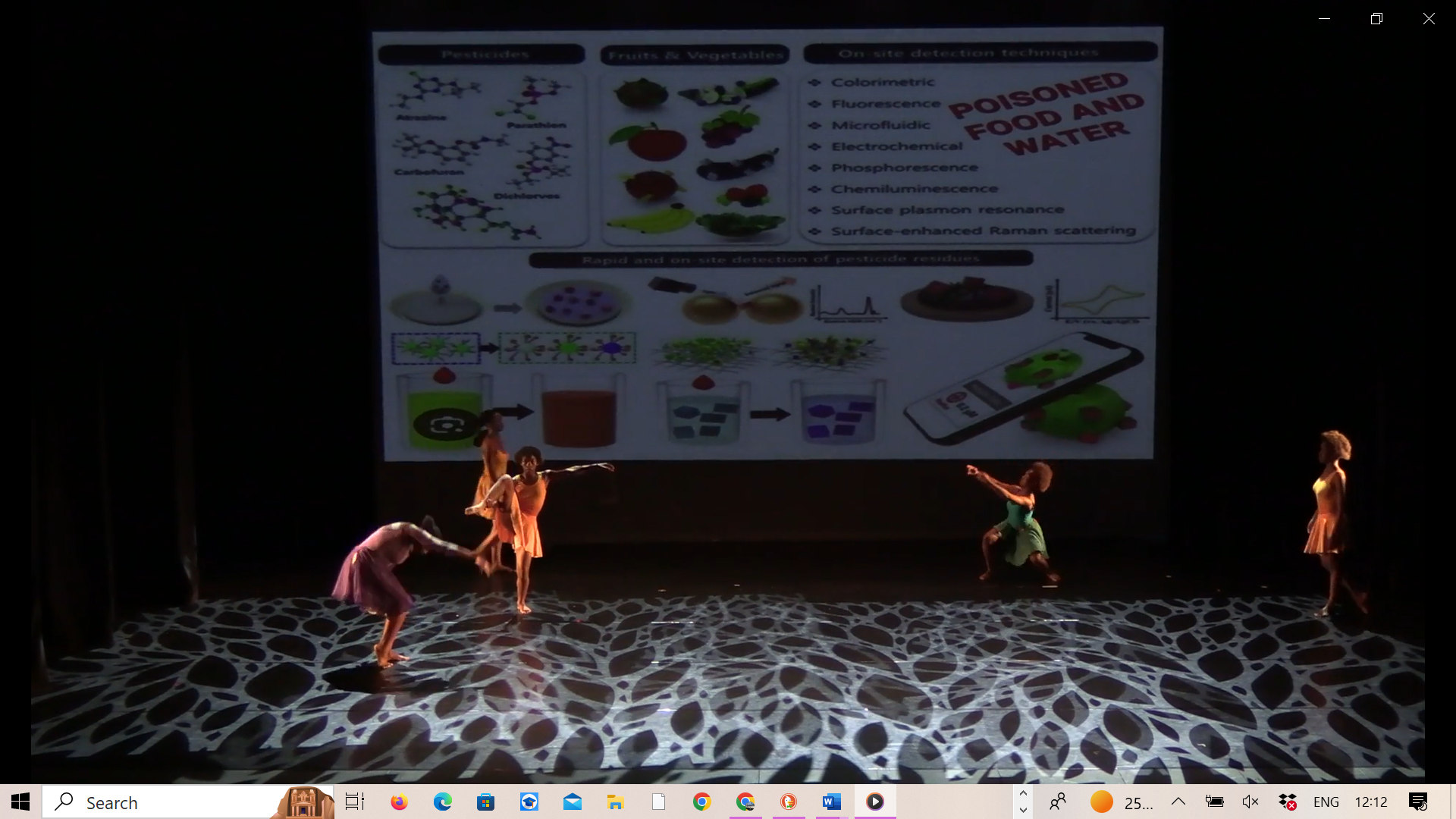Open the weather widget showing 25
Screen dimensions: 1456x819
(1121, 802)
